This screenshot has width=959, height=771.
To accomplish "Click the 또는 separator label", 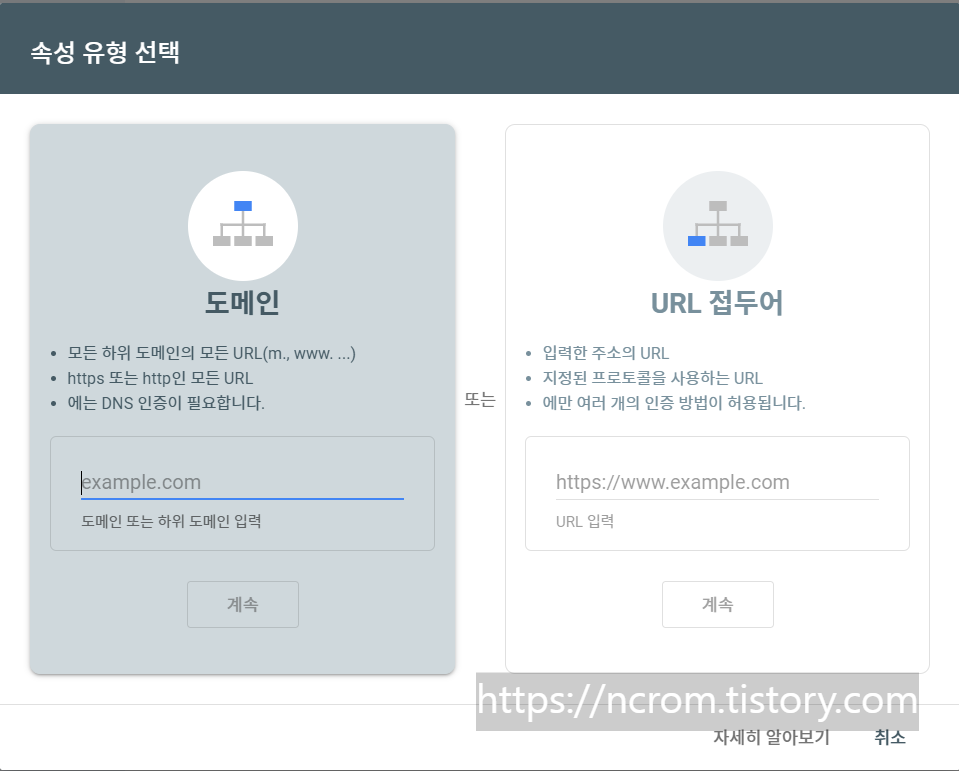I will pos(480,400).
